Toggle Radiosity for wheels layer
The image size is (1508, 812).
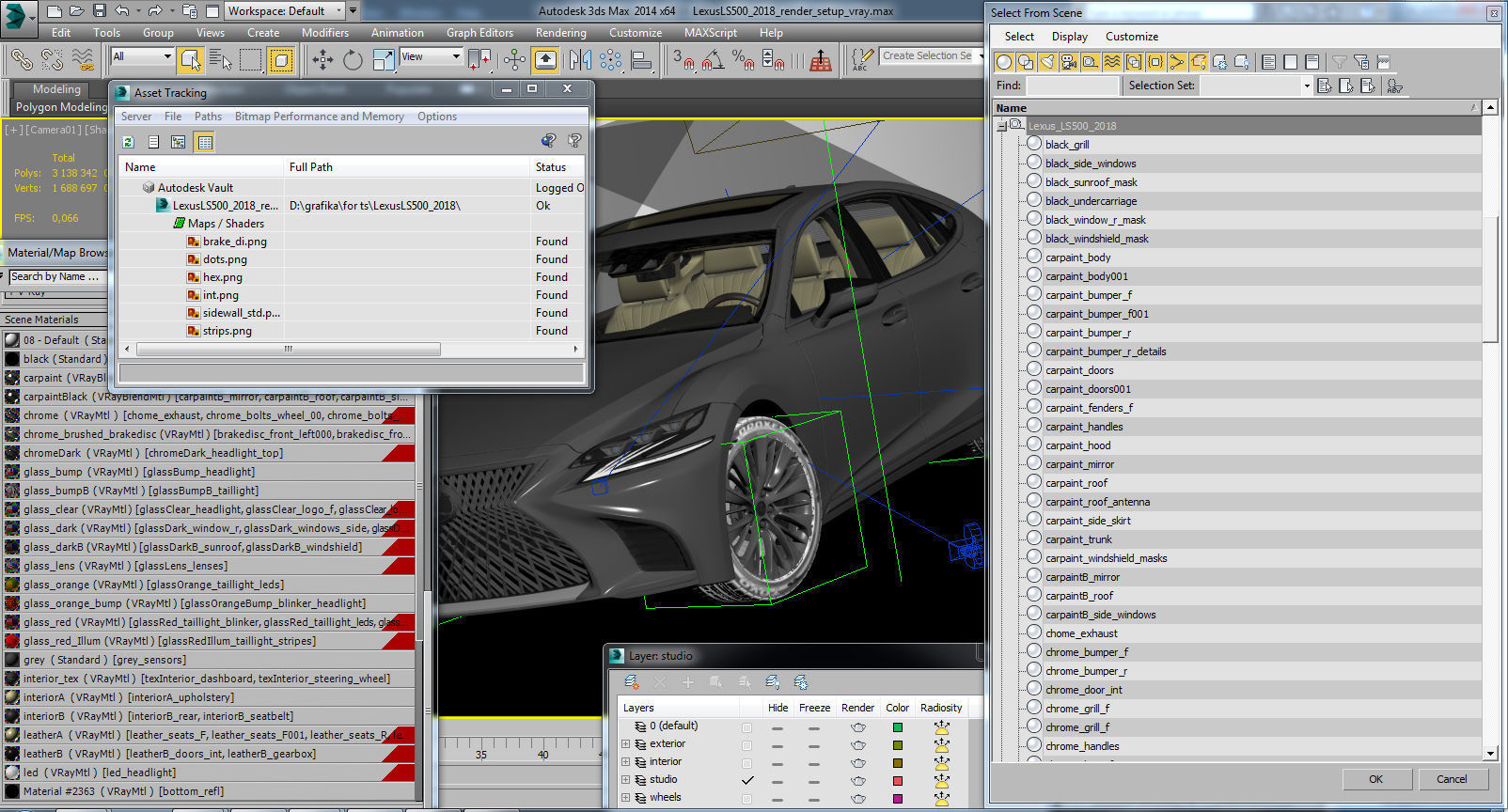(941, 799)
